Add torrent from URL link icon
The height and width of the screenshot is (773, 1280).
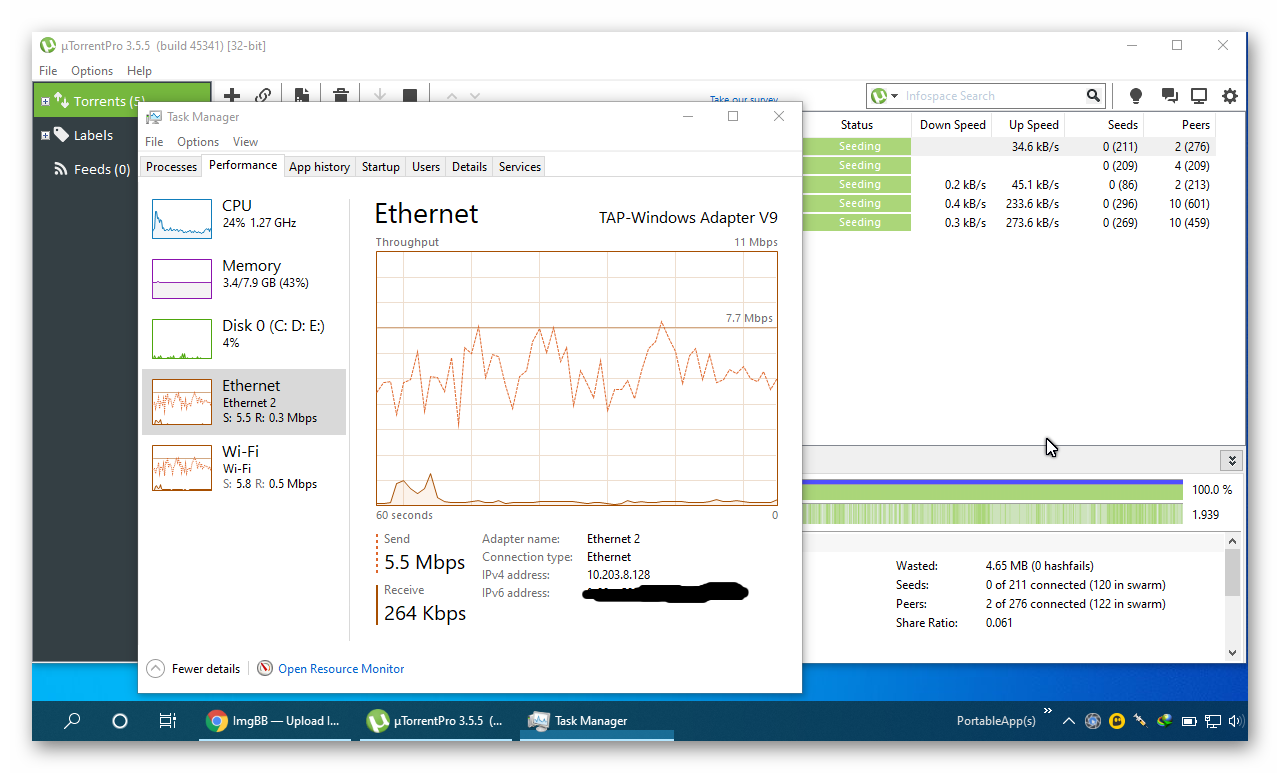point(263,96)
